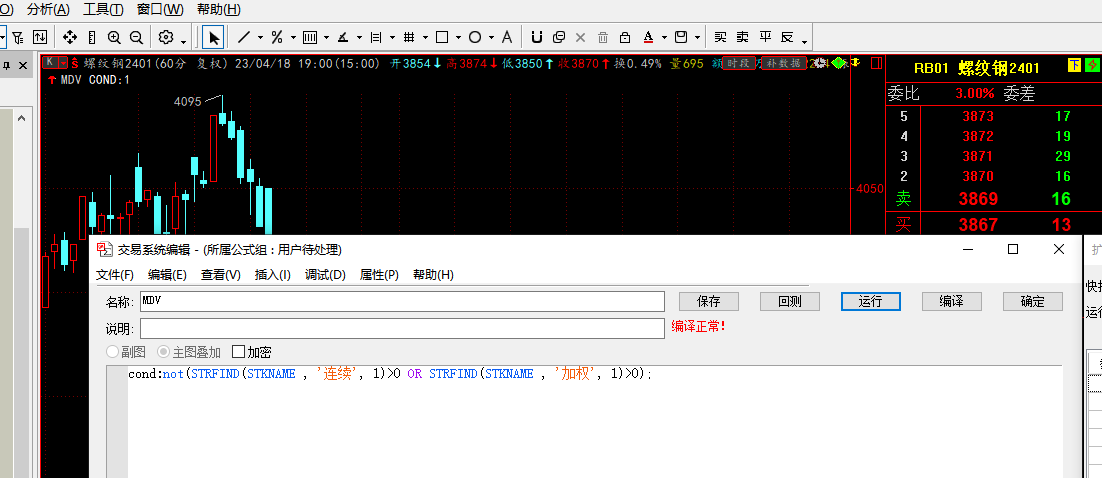
Task: Click the 买 buy toolbar button
Action: point(720,37)
